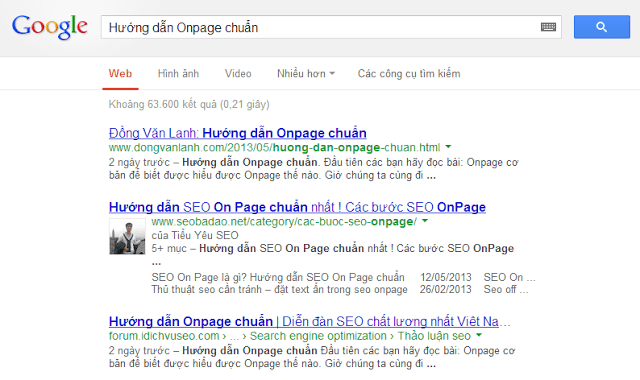This screenshot has width=640, height=380.
Task: Open Thủ thuật seo cần tránh sitelink
Action: 280,289
